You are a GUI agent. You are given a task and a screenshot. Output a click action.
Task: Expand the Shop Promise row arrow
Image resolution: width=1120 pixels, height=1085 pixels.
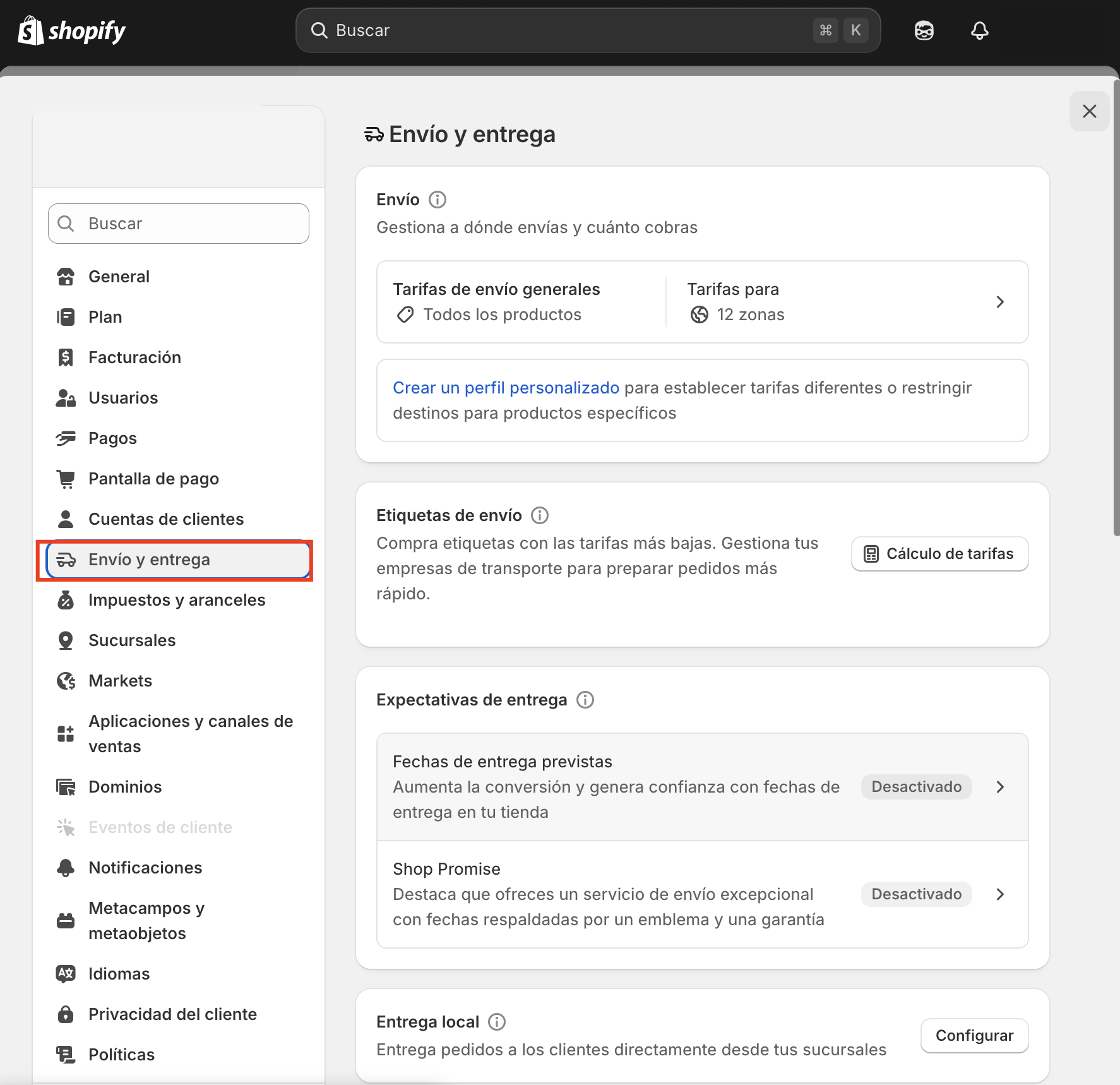[x=999, y=894]
